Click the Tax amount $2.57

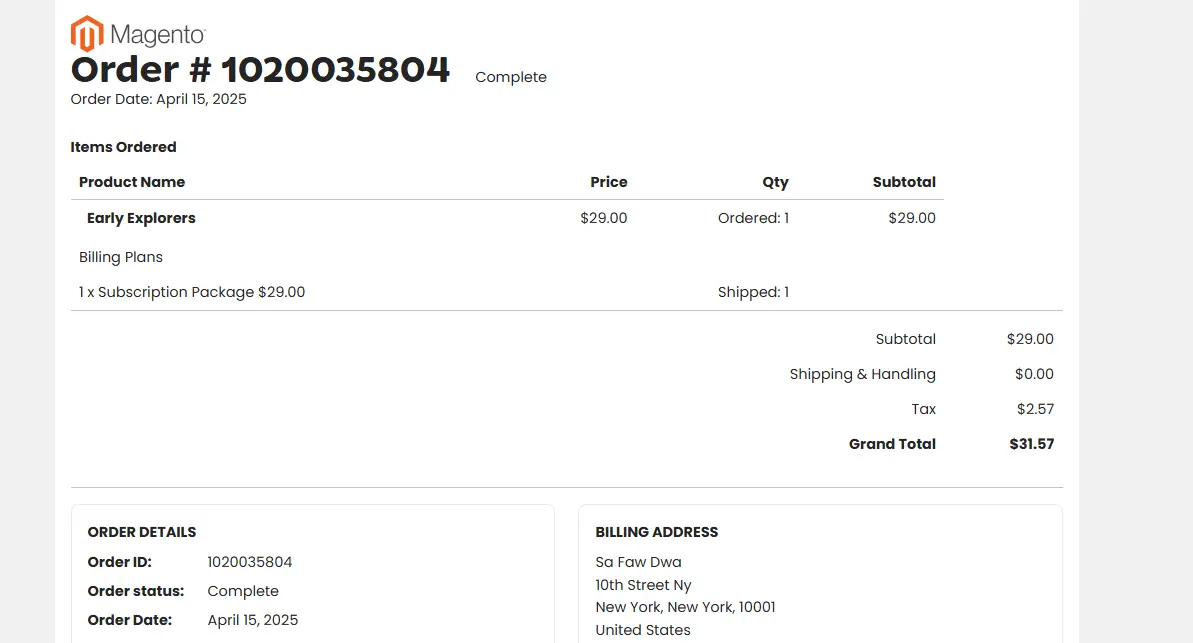click(x=1036, y=409)
